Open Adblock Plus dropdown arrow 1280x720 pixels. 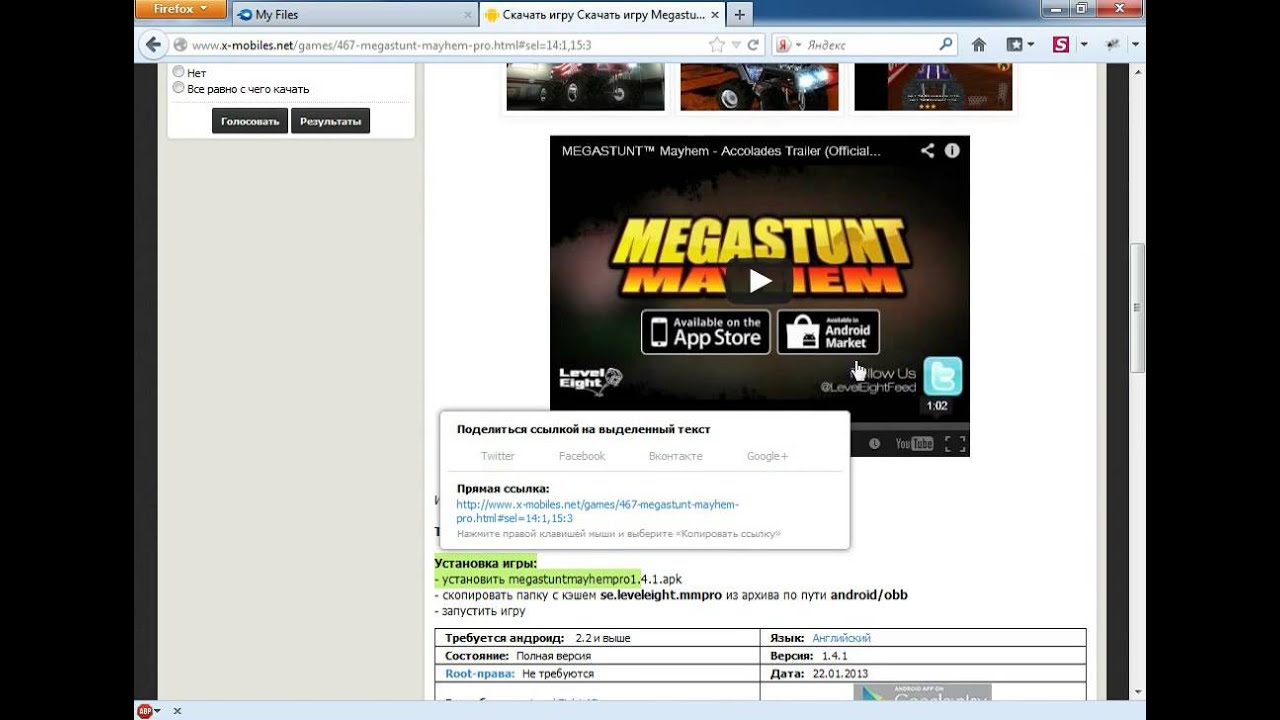[x=158, y=711]
